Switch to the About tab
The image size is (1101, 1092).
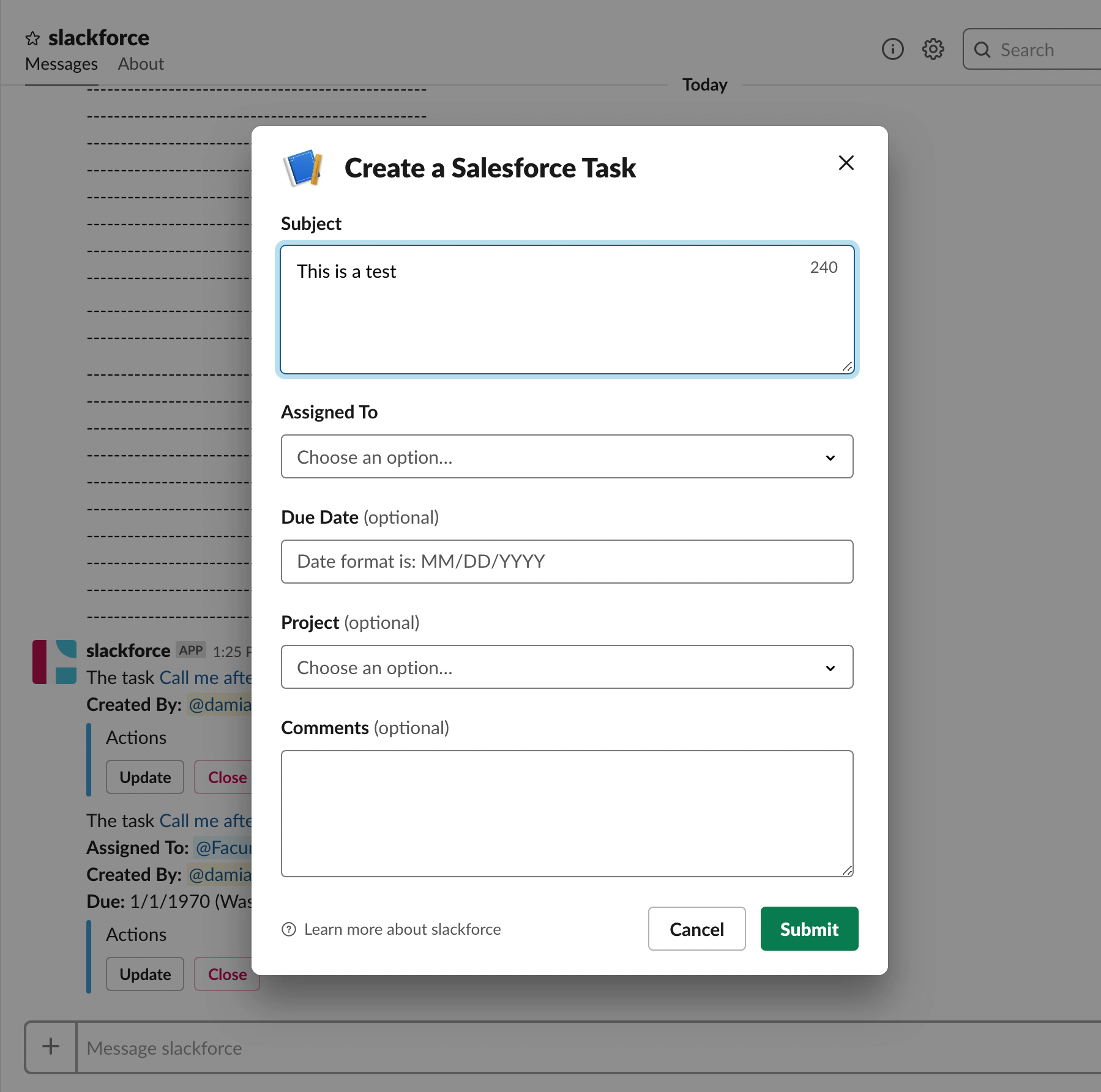(141, 64)
